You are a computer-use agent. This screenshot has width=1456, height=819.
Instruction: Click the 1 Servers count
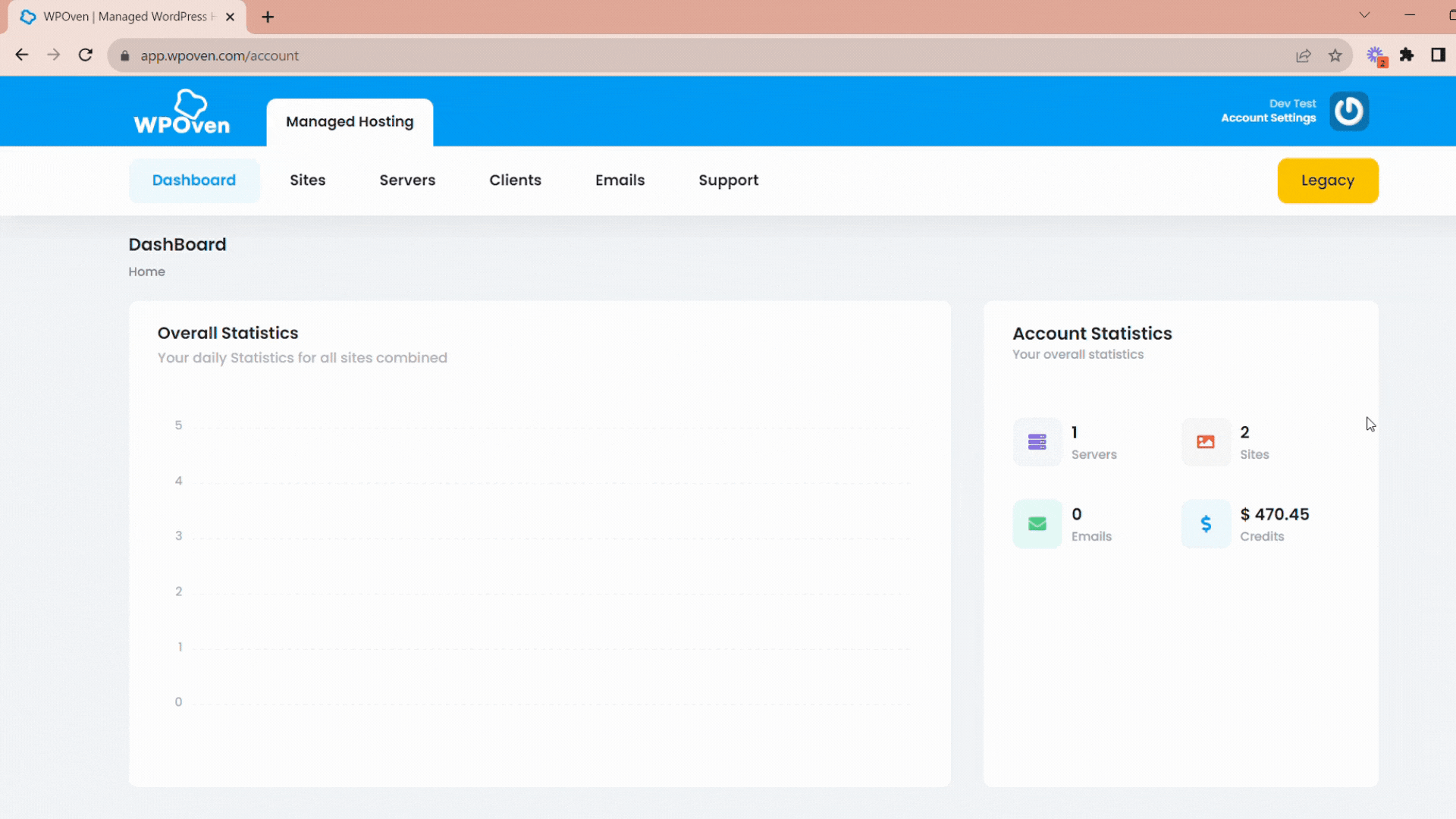[1075, 432]
